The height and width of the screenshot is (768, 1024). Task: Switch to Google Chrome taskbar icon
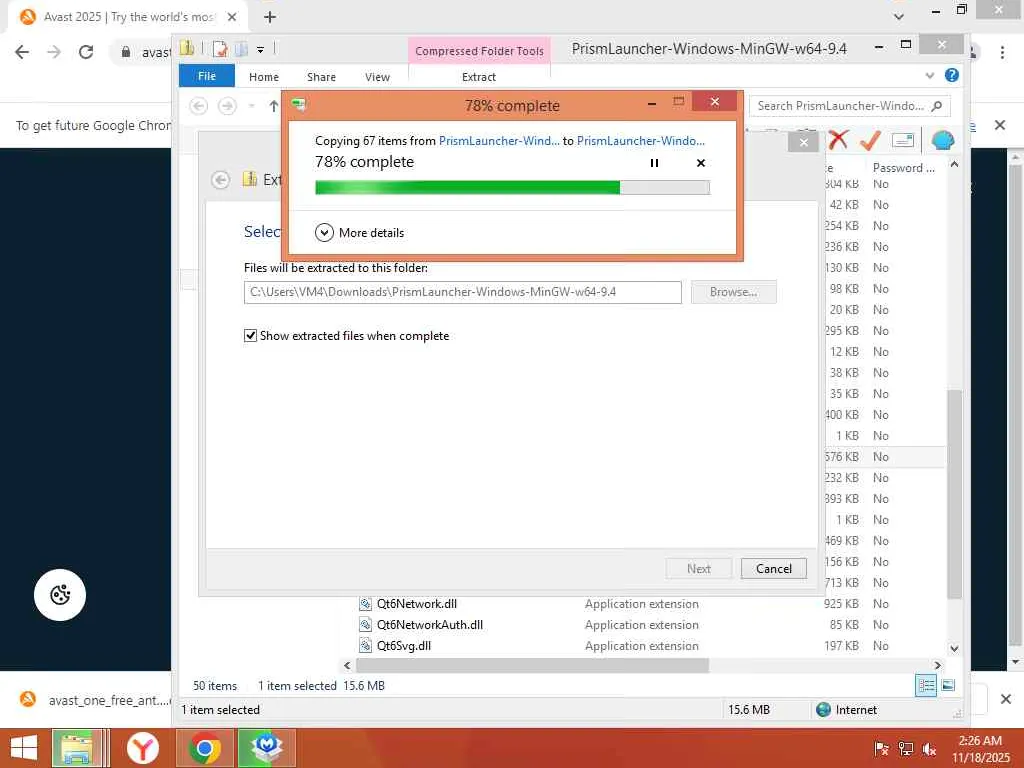204,748
